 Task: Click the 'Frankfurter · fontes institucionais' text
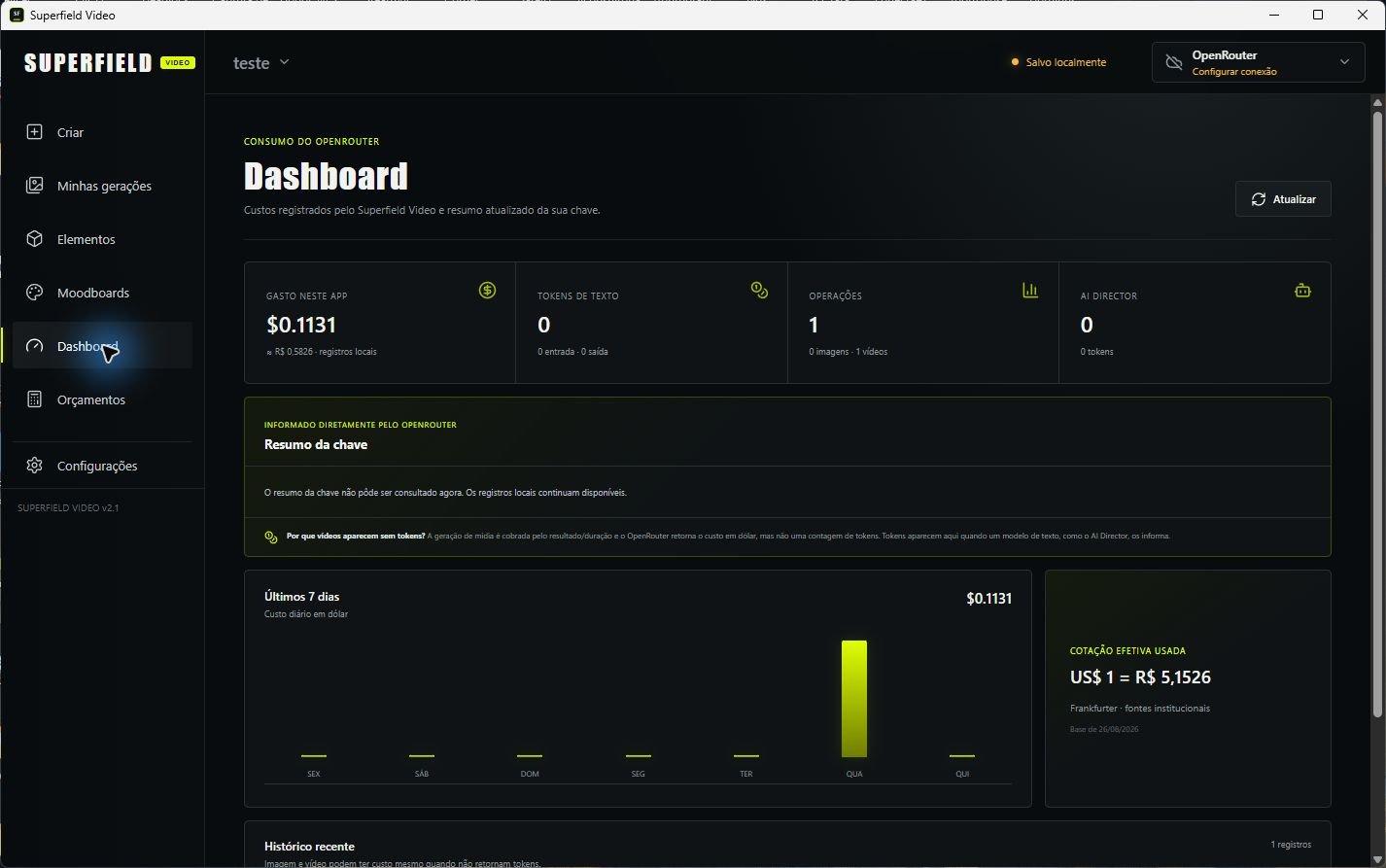click(1140, 709)
